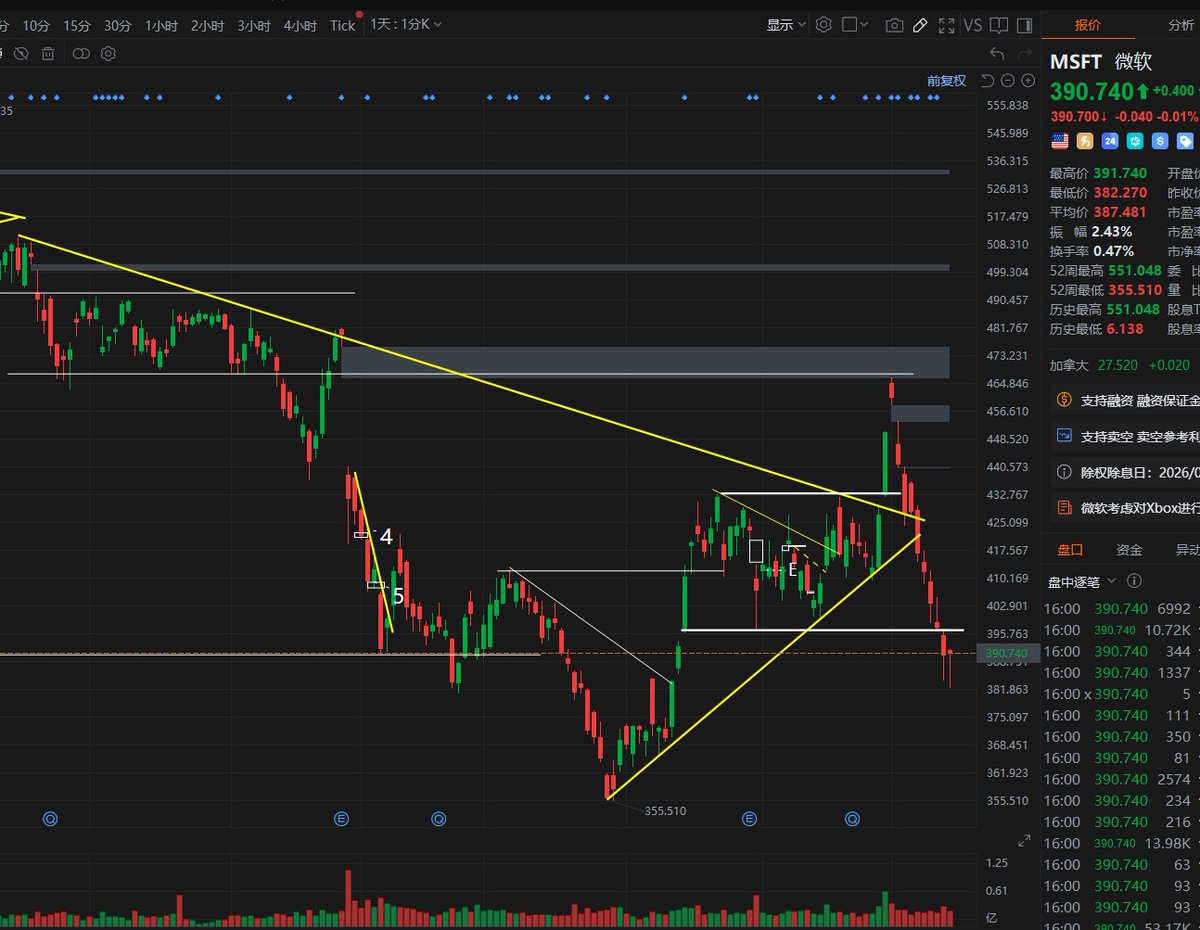Open 支持卖空 short selling info link
This screenshot has height=930, width=1200.
coord(1127,436)
